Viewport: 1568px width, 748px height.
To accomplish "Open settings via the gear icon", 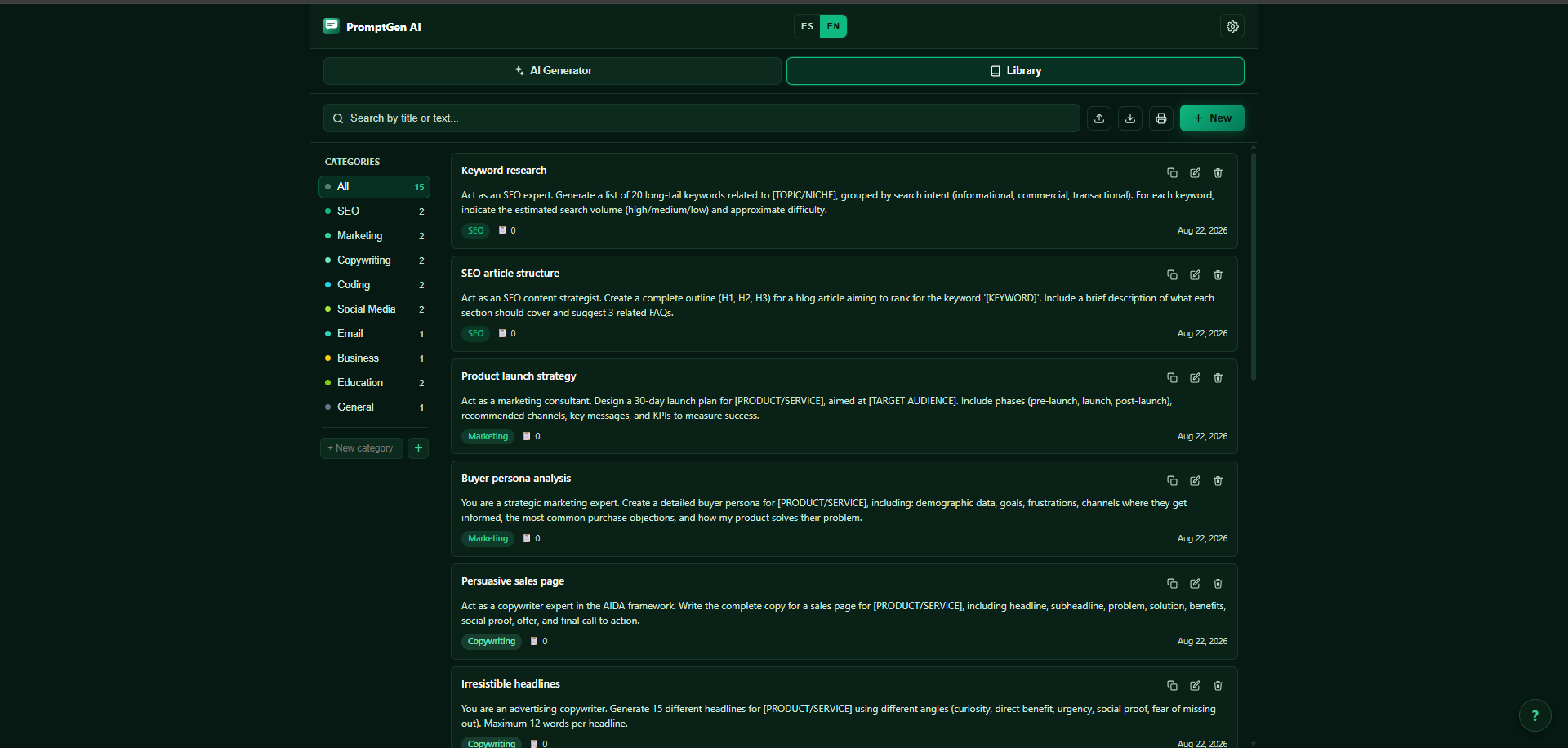I will (x=1232, y=26).
